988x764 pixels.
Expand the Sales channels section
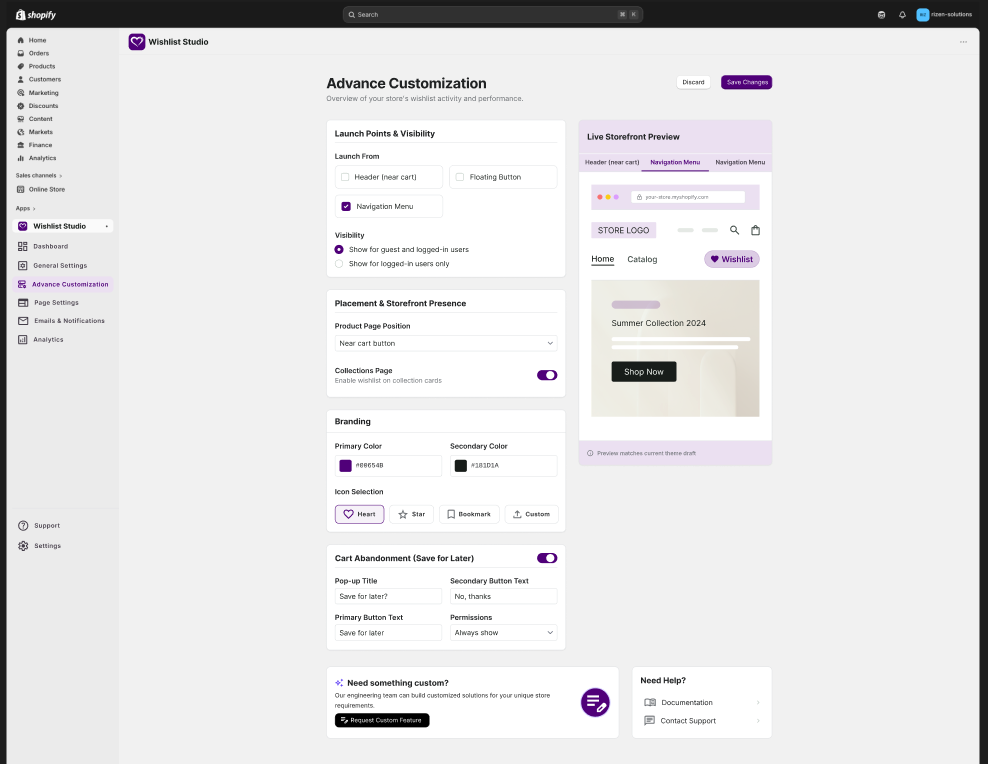[38, 176]
